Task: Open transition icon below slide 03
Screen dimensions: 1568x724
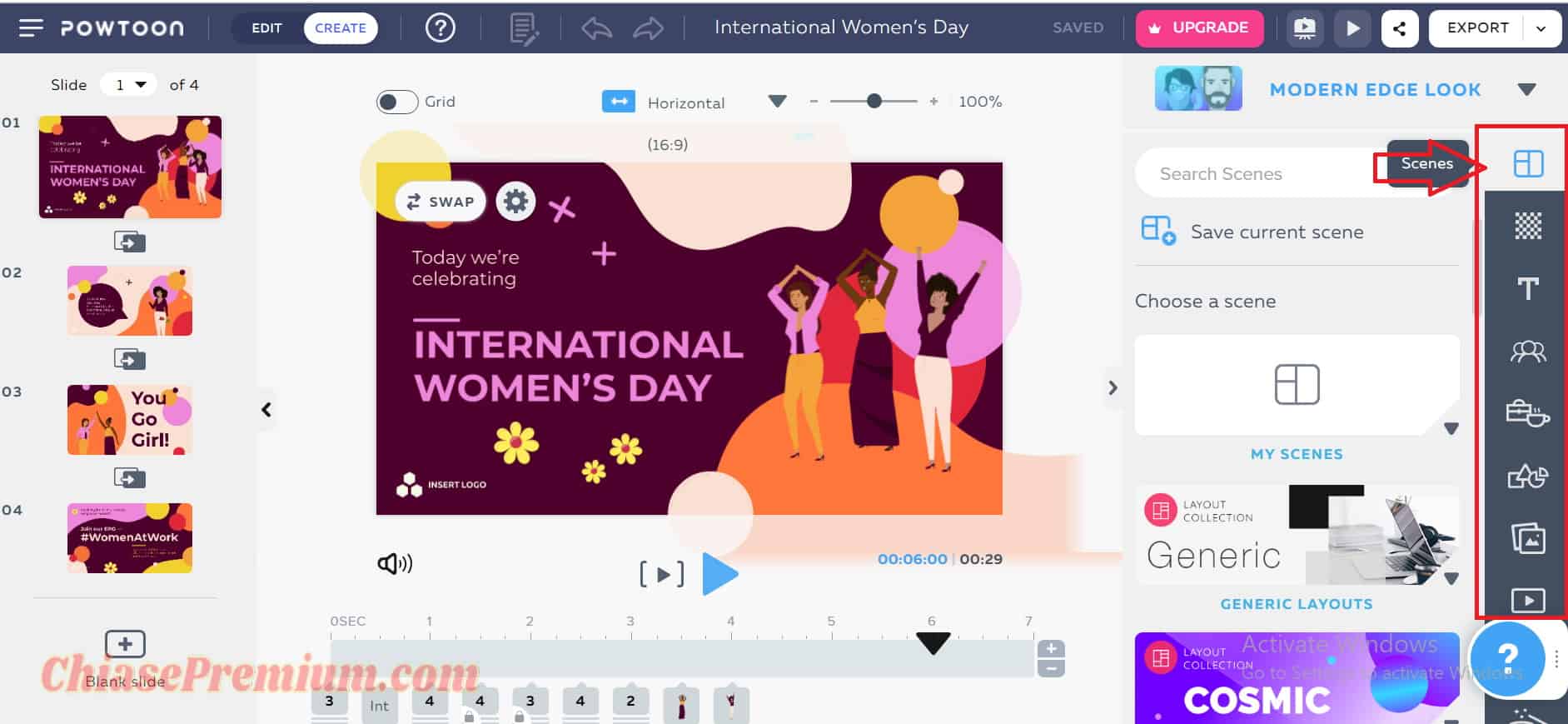Action: pyautogui.click(x=129, y=477)
